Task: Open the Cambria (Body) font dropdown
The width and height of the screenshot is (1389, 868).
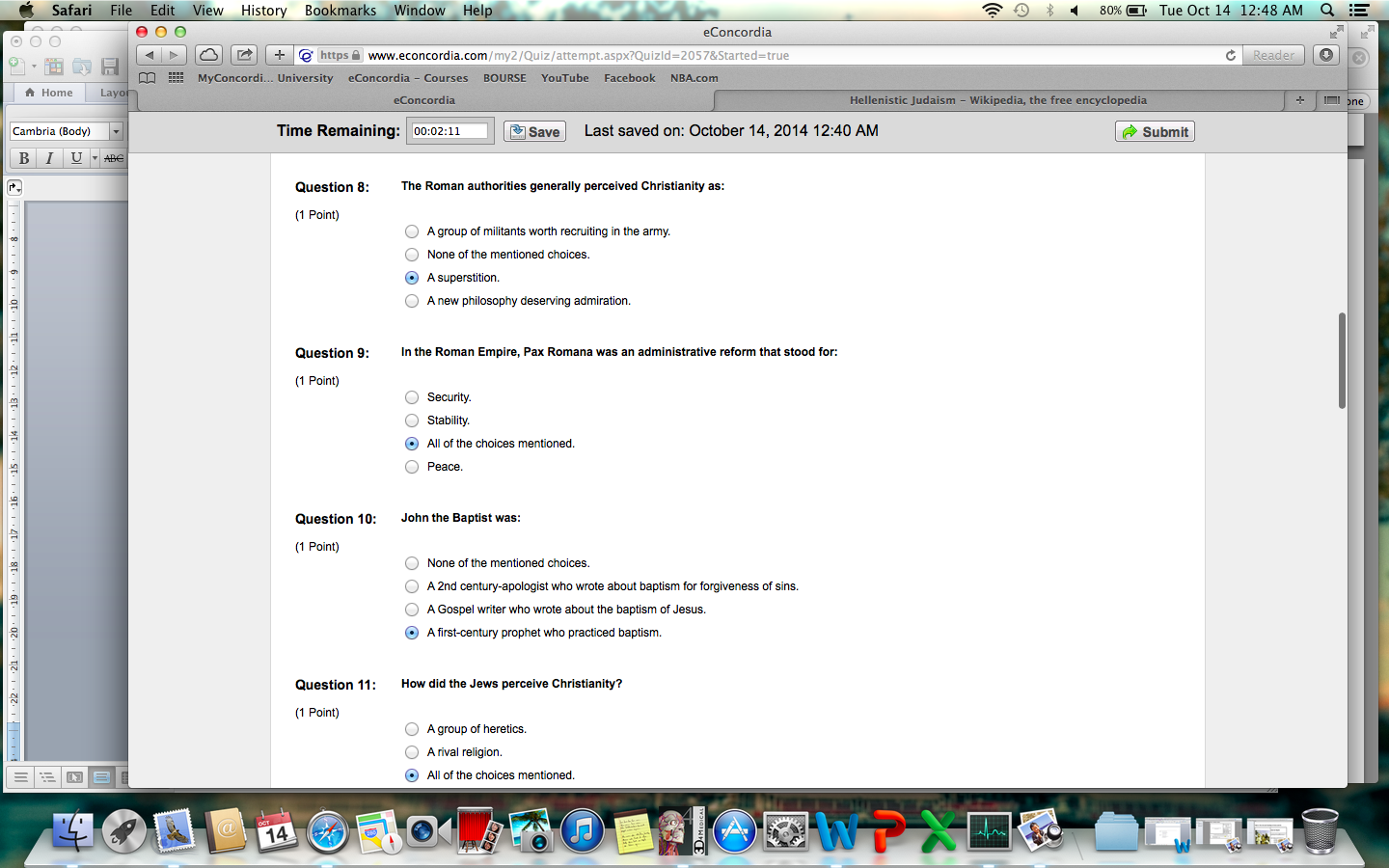Action: (x=116, y=131)
